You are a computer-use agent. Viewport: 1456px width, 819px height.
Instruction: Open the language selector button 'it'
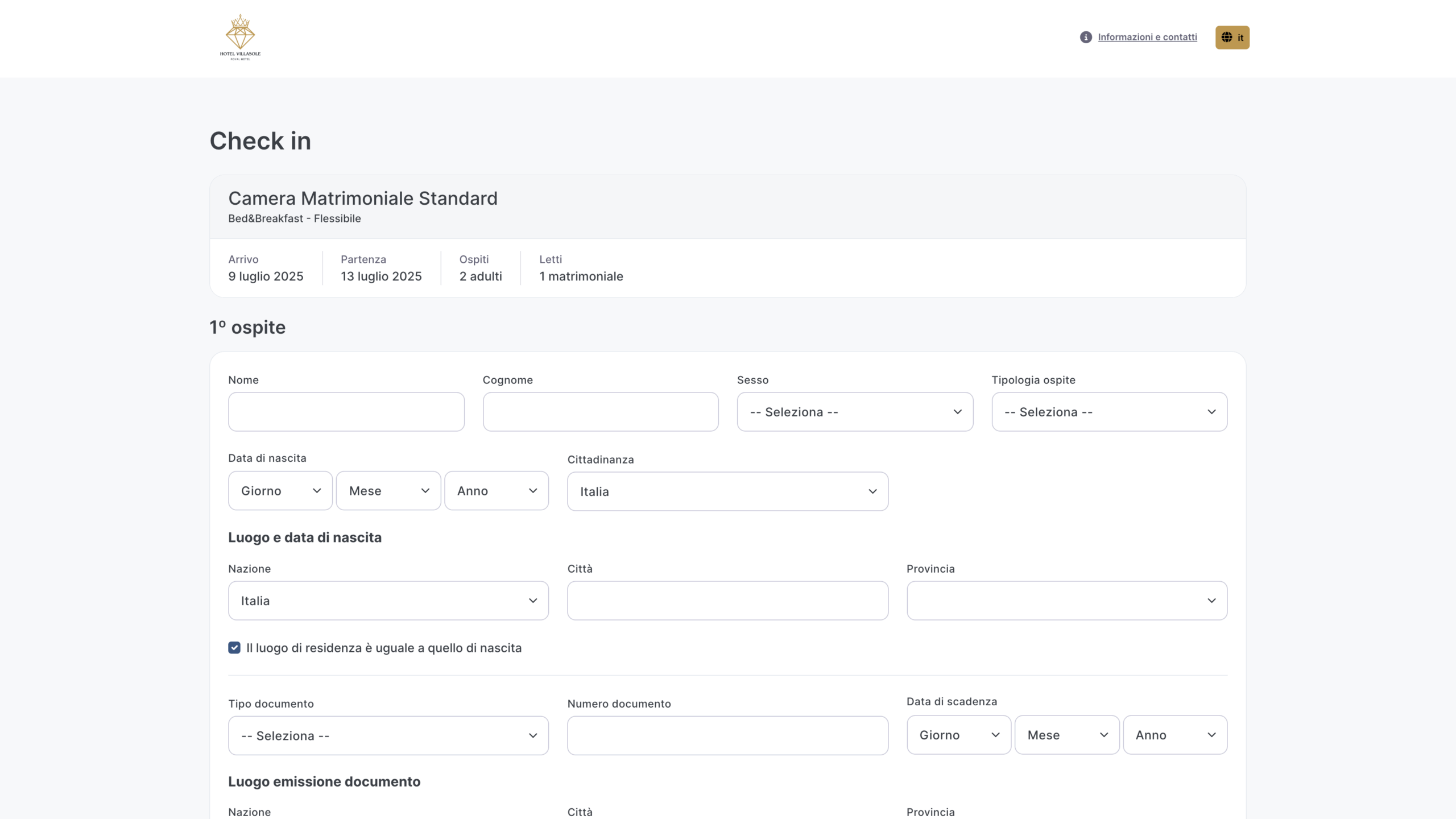(x=1232, y=38)
